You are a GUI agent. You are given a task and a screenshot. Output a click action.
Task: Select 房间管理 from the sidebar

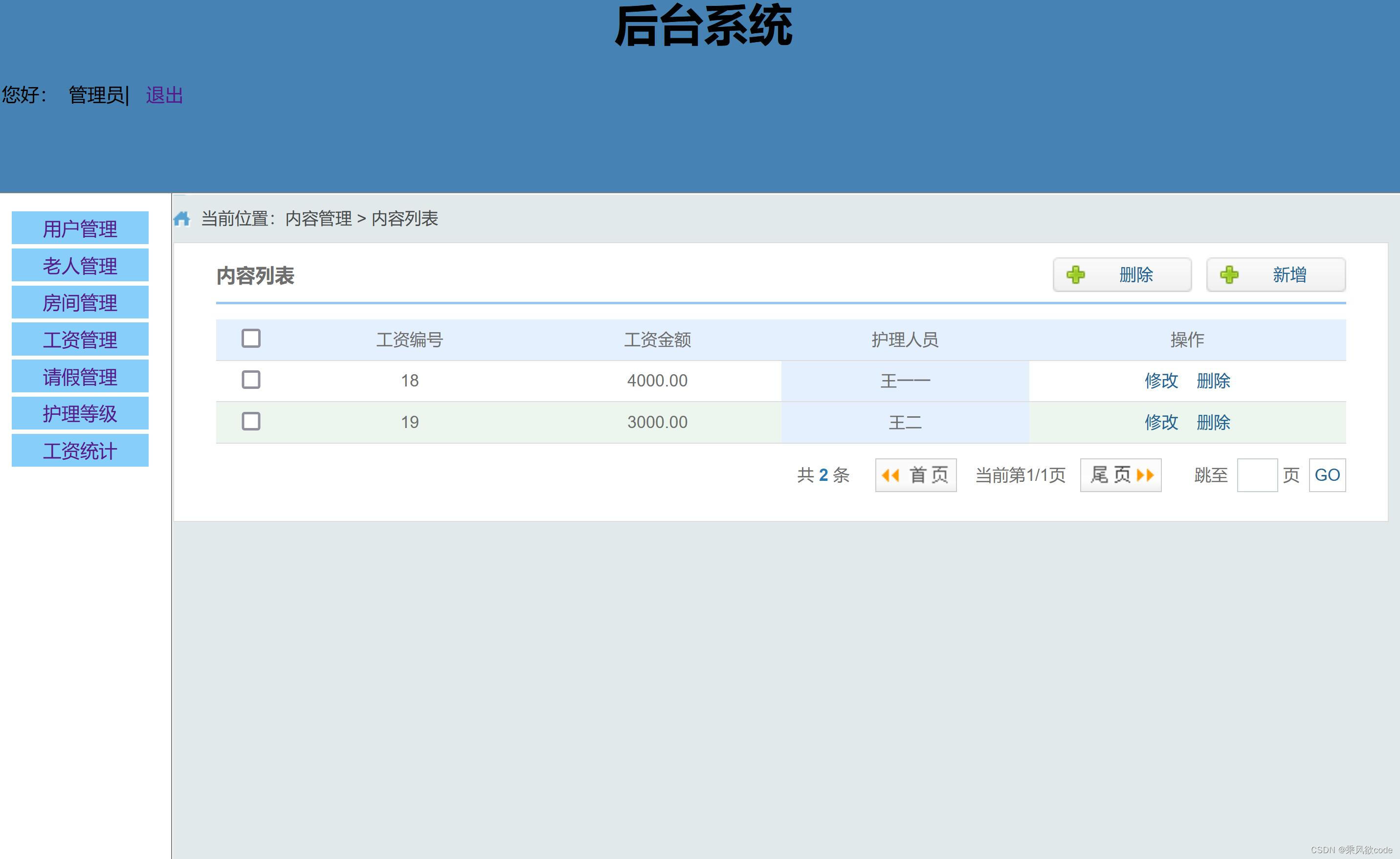(80, 302)
